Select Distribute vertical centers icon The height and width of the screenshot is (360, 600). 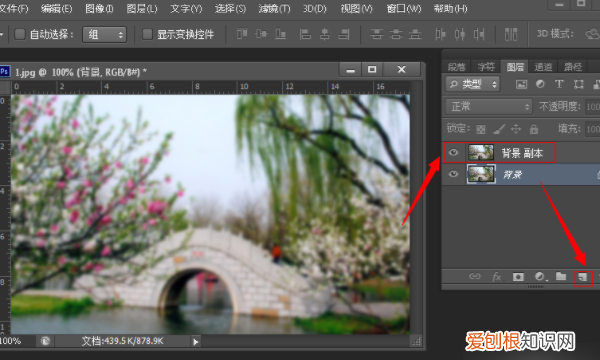point(396,34)
